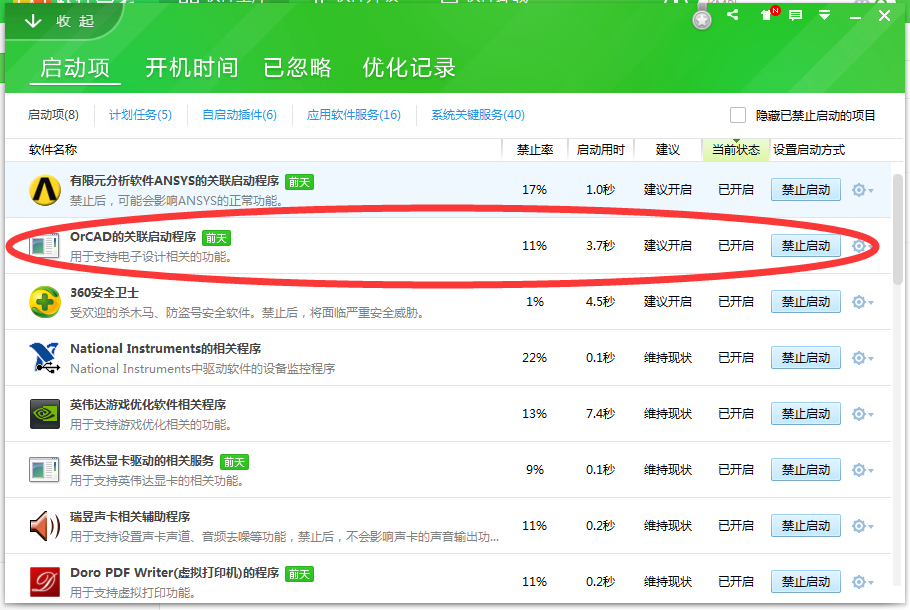Click the vertical scrollbar thumb
The width and height of the screenshot is (910, 610).
pos(898,229)
